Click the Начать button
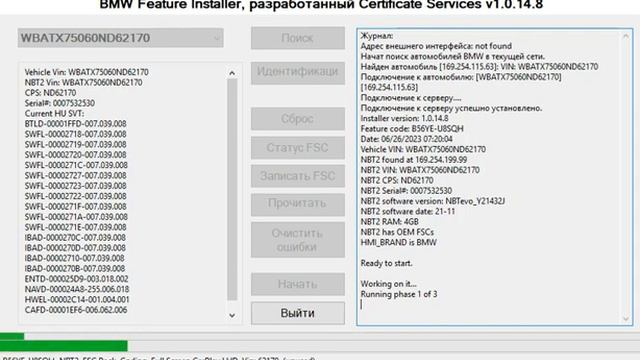This screenshot has width=640, height=360. pos(298,284)
